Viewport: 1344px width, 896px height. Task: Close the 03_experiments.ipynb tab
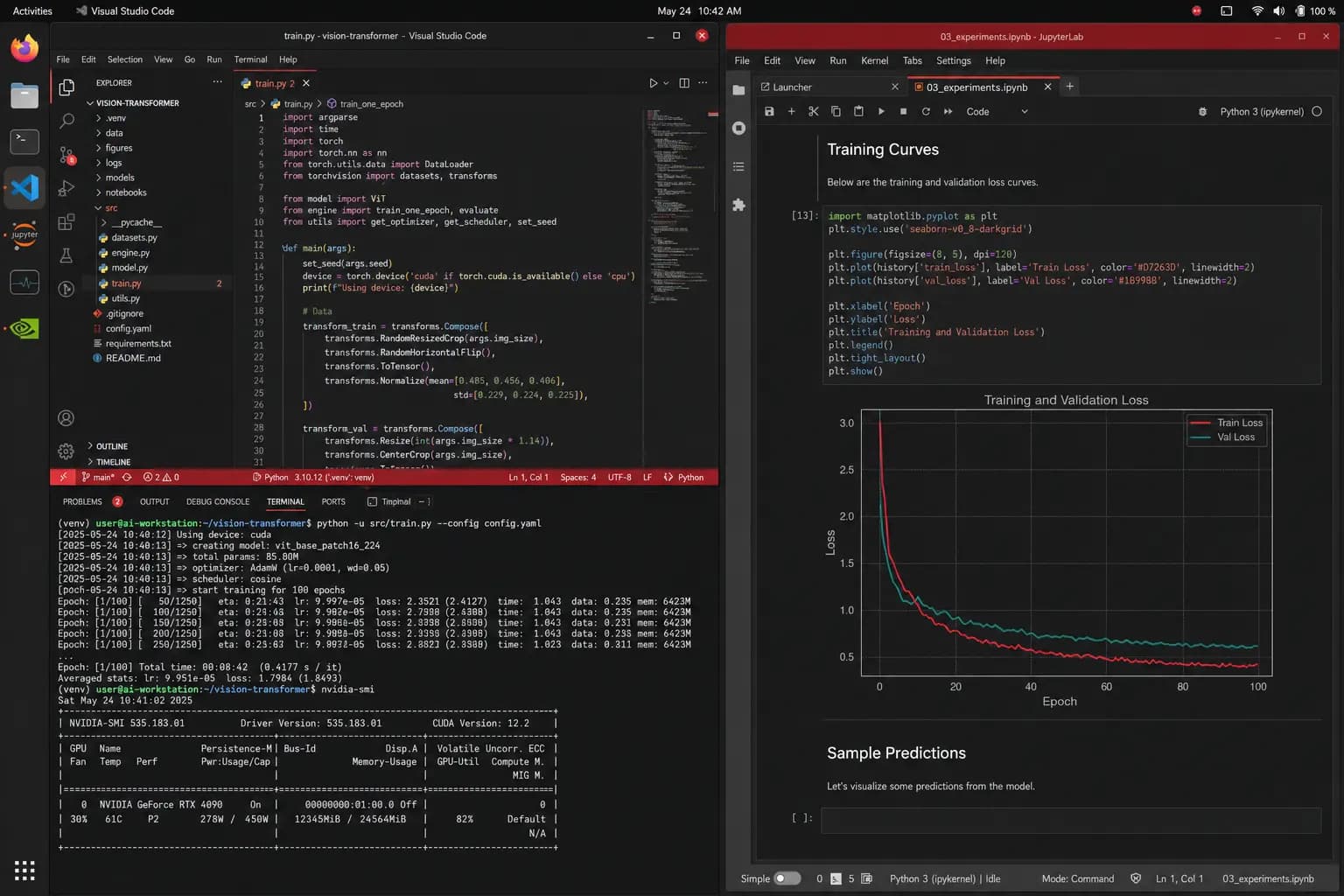click(1047, 87)
